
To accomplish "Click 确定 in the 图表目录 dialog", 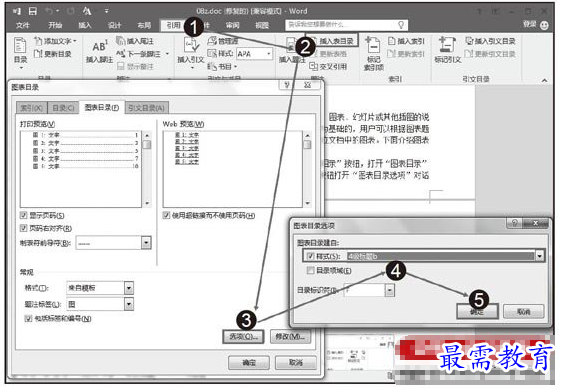I will (x=249, y=363).
